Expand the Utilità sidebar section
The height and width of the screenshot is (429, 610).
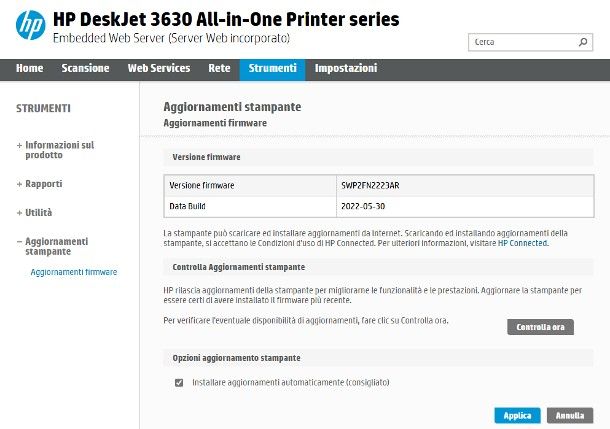38,213
